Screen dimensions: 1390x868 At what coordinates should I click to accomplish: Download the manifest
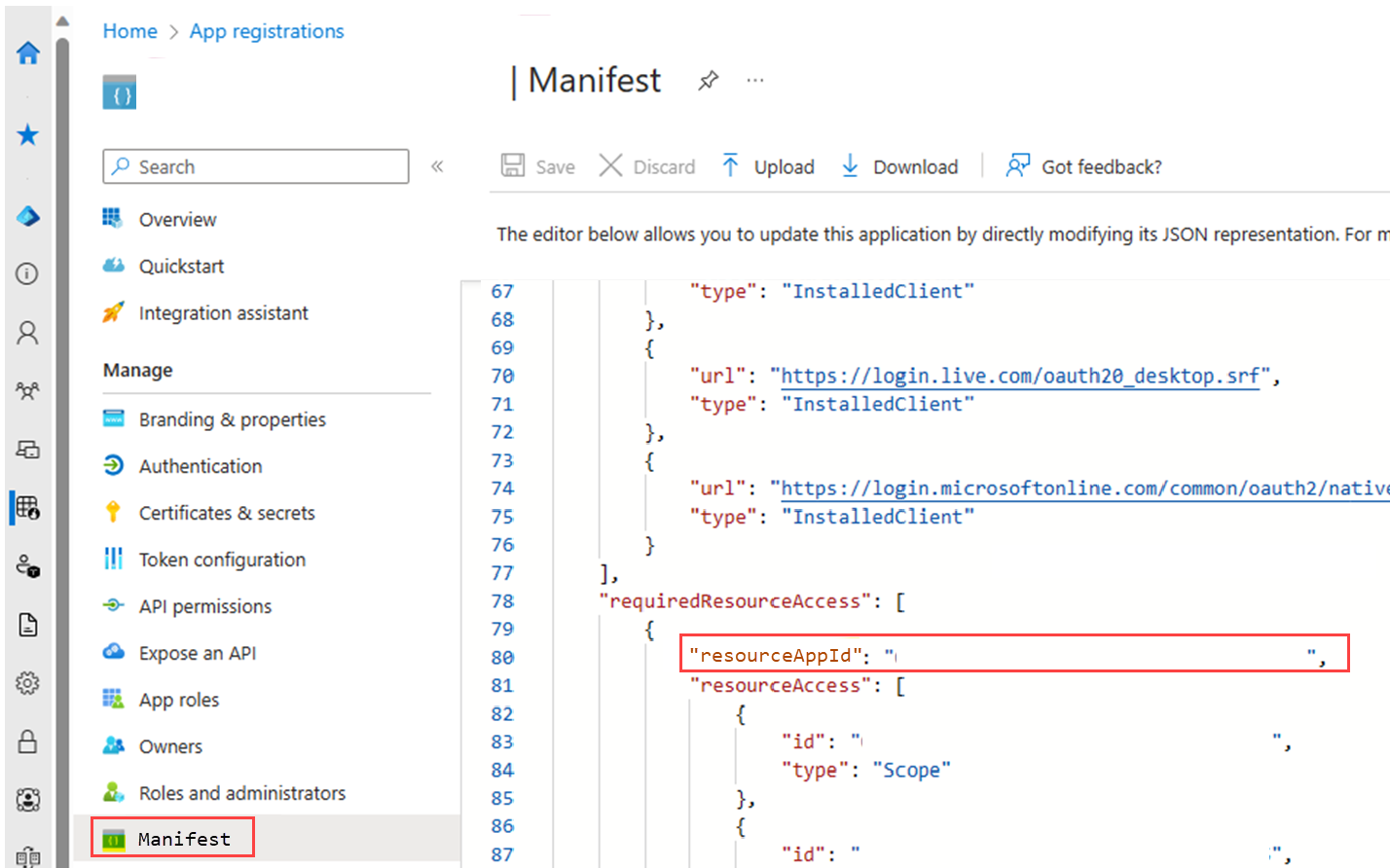[x=900, y=166]
